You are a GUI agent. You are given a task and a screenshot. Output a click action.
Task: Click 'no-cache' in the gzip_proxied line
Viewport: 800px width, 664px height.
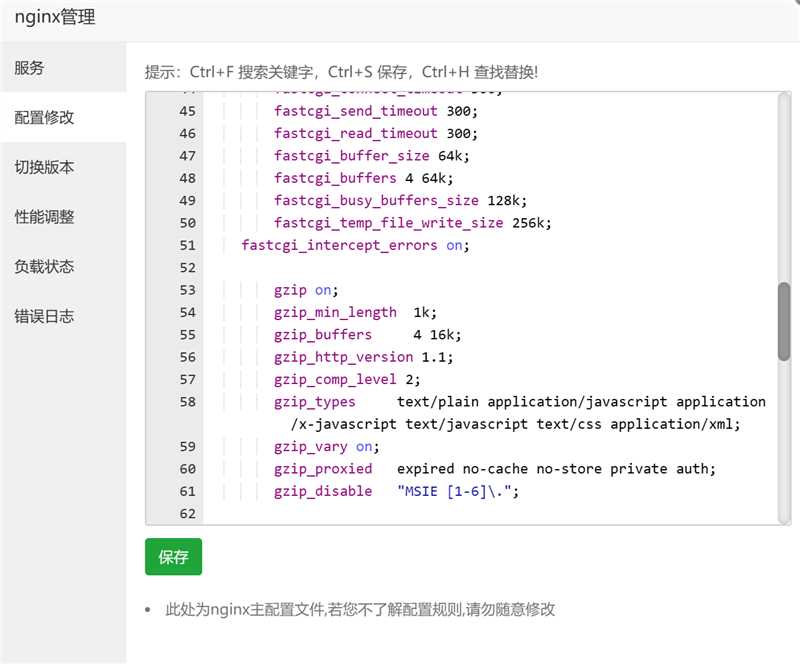tap(495, 469)
